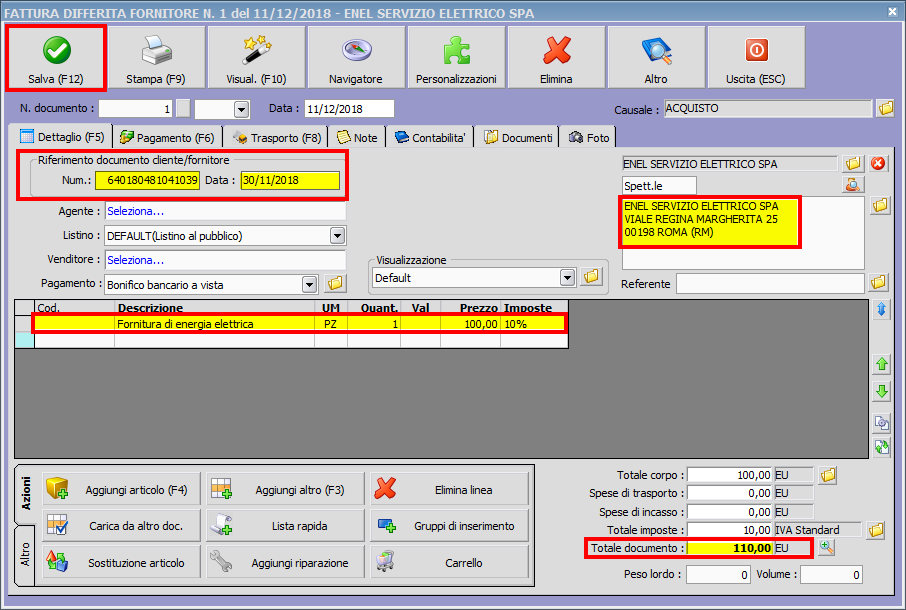Image resolution: width=906 pixels, height=610 pixels.
Task: Expand the Pagamento method dropdown
Action: coord(310,284)
